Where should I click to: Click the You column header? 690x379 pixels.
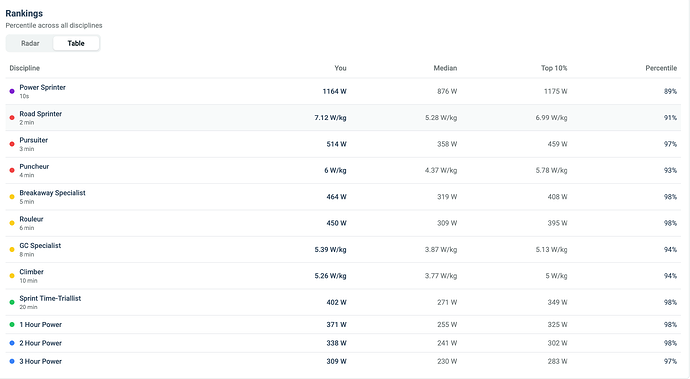coord(340,68)
